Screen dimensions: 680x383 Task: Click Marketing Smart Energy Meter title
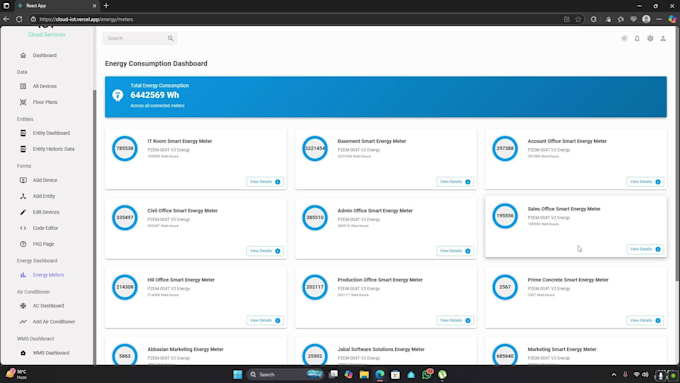(562, 349)
